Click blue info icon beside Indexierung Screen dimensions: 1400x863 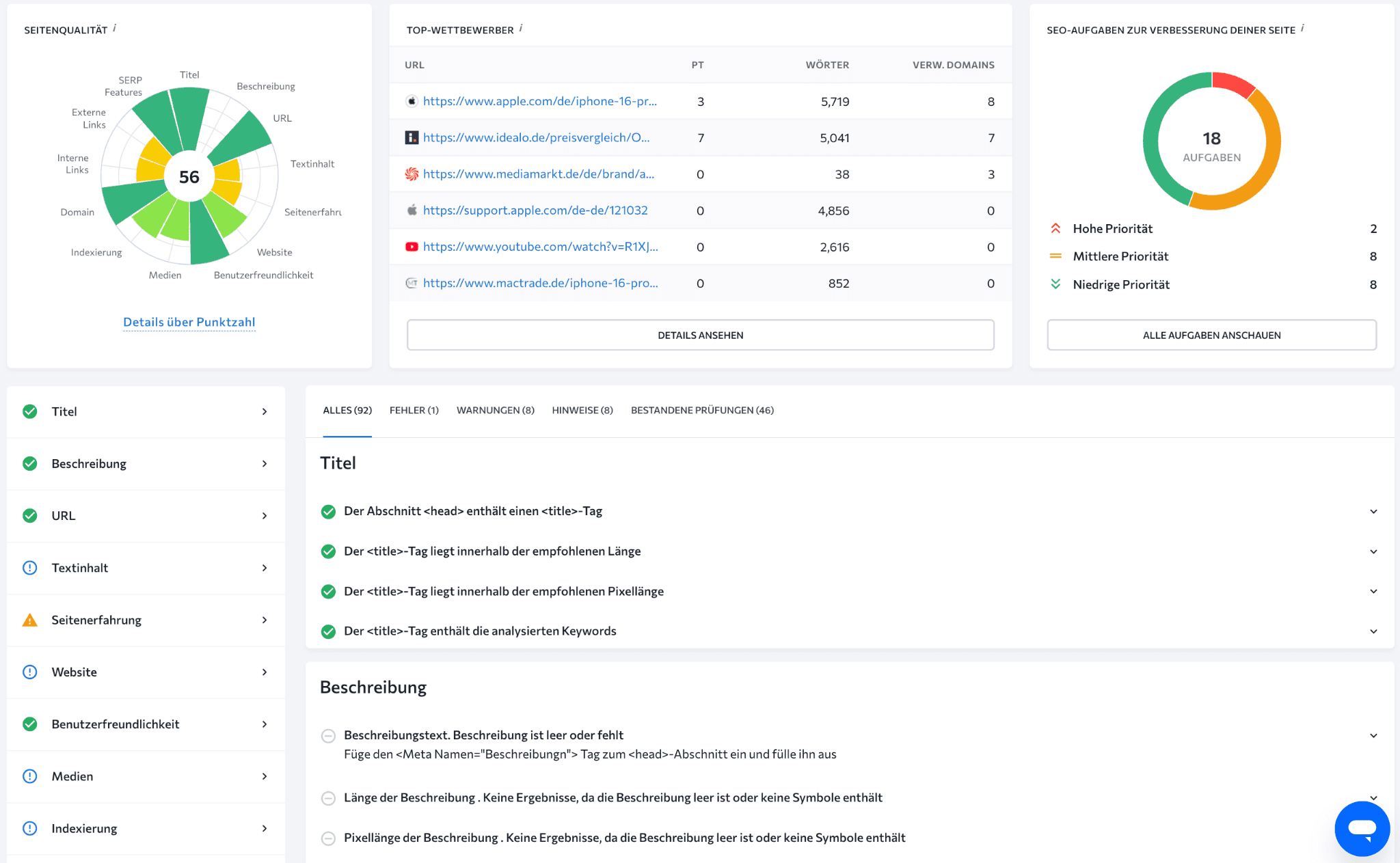click(x=30, y=828)
